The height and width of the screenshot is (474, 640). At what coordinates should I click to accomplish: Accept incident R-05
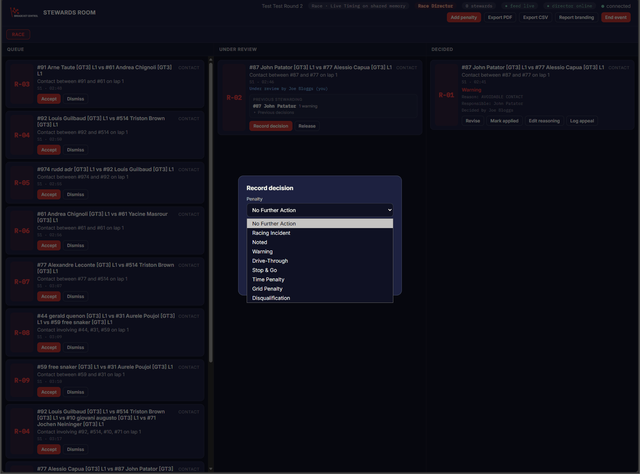(49, 194)
